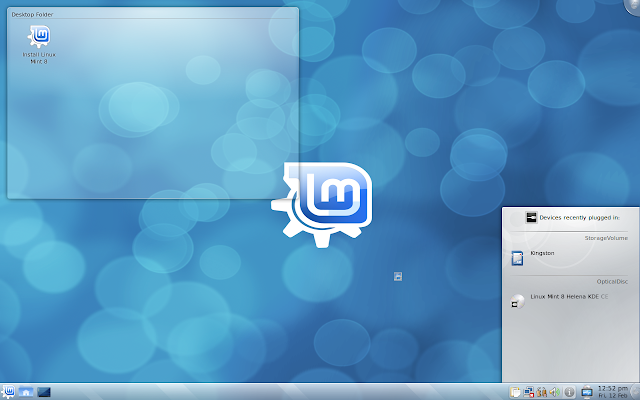Click the Desktop Folder widget title
The height and width of the screenshot is (400, 640).
click(x=32, y=14)
